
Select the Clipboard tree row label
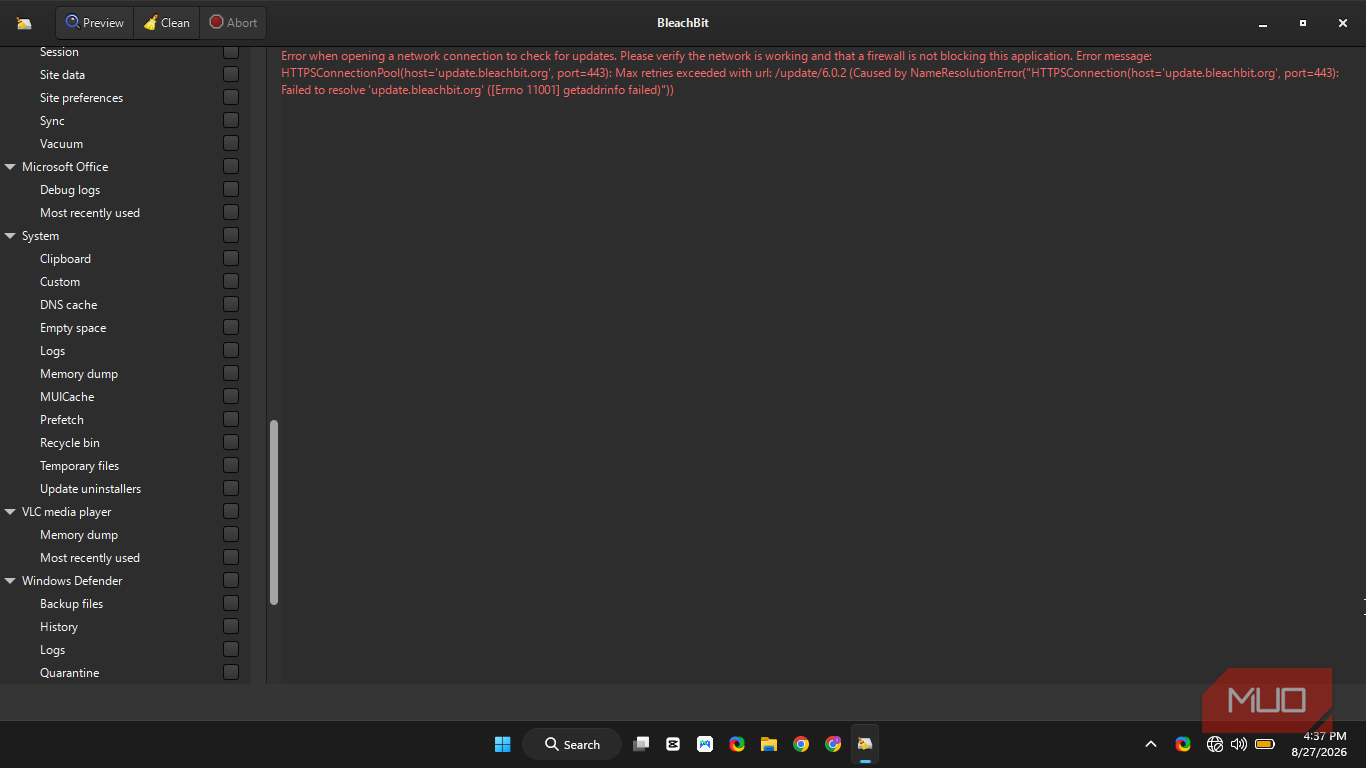click(x=65, y=259)
